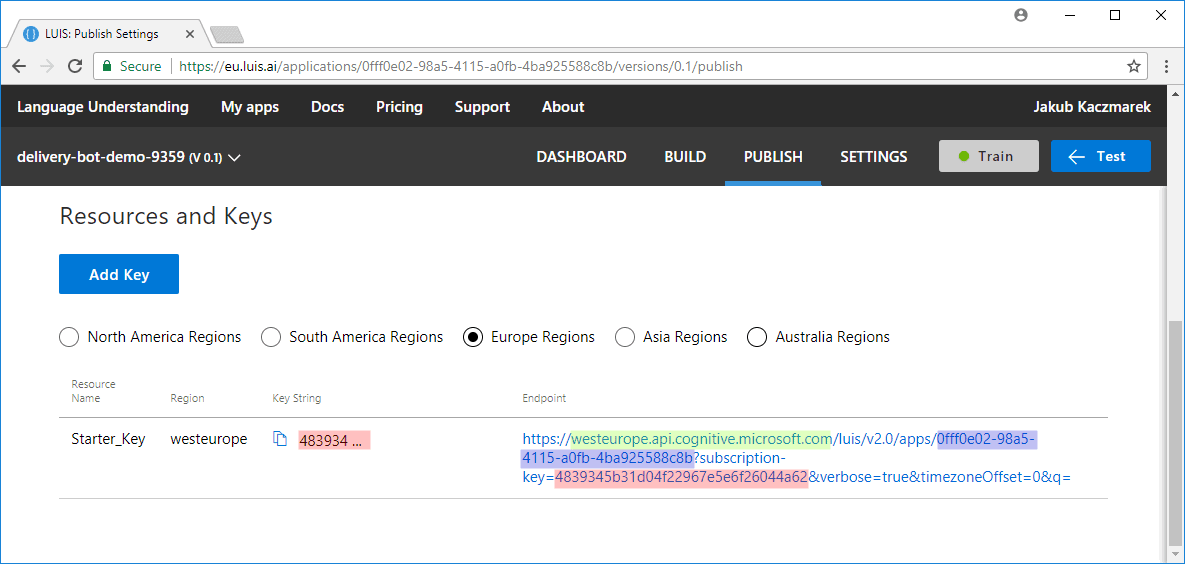Open the DASHBOARD tab

click(x=581, y=157)
